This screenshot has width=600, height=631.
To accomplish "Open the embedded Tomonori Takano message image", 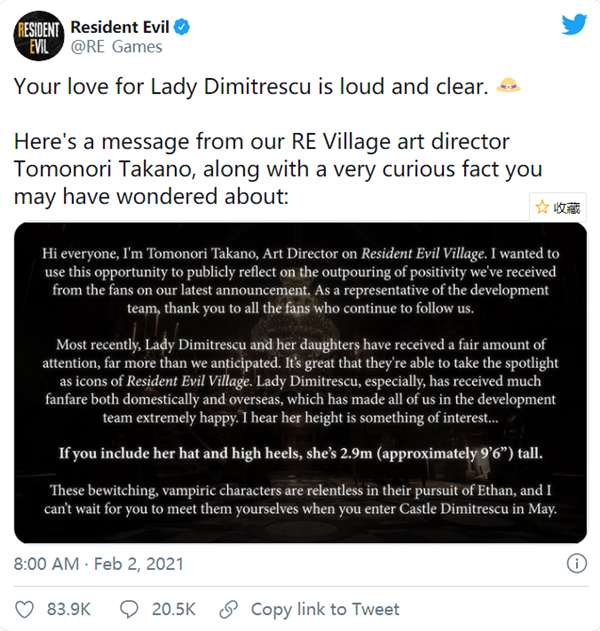I will (x=300, y=384).
